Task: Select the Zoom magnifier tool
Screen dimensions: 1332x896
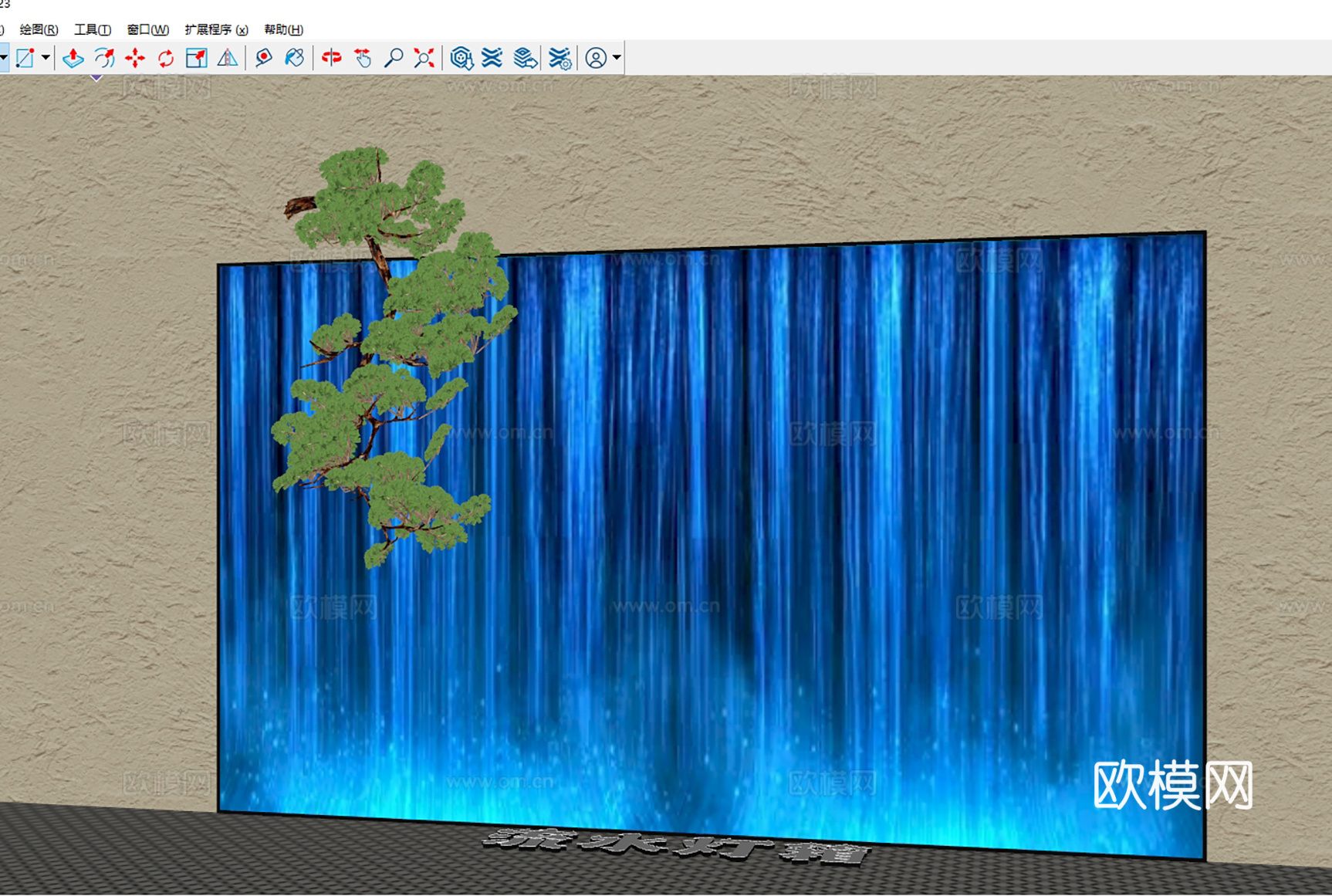Action: pyautogui.click(x=394, y=58)
